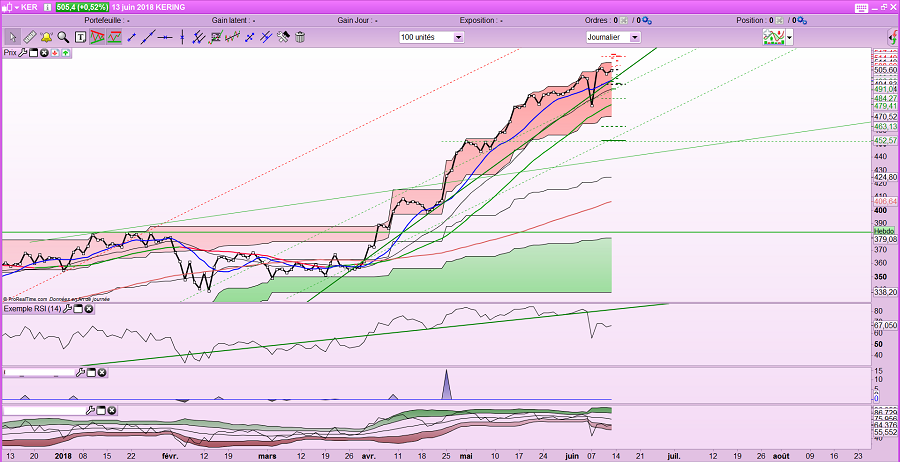
Task: Select the long trend line tool
Action: [148, 37]
